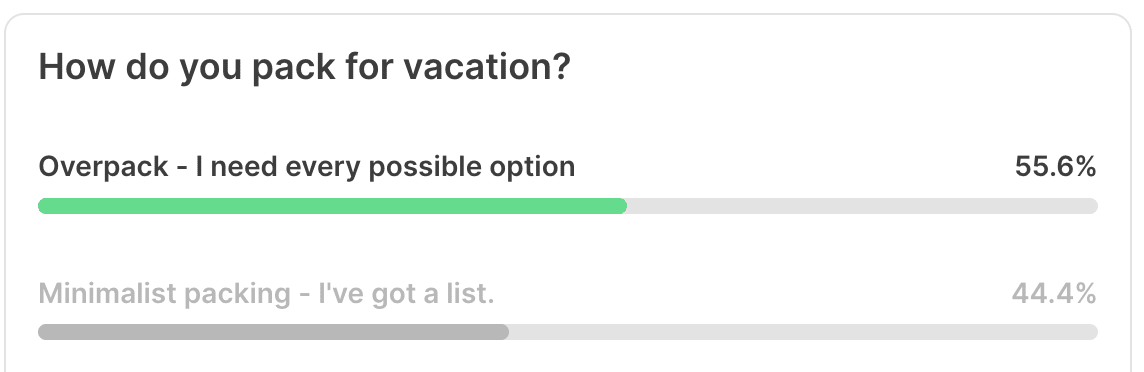
Task: Click the unfilled light-gray part of the Overpack bar
Action: point(862,206)
